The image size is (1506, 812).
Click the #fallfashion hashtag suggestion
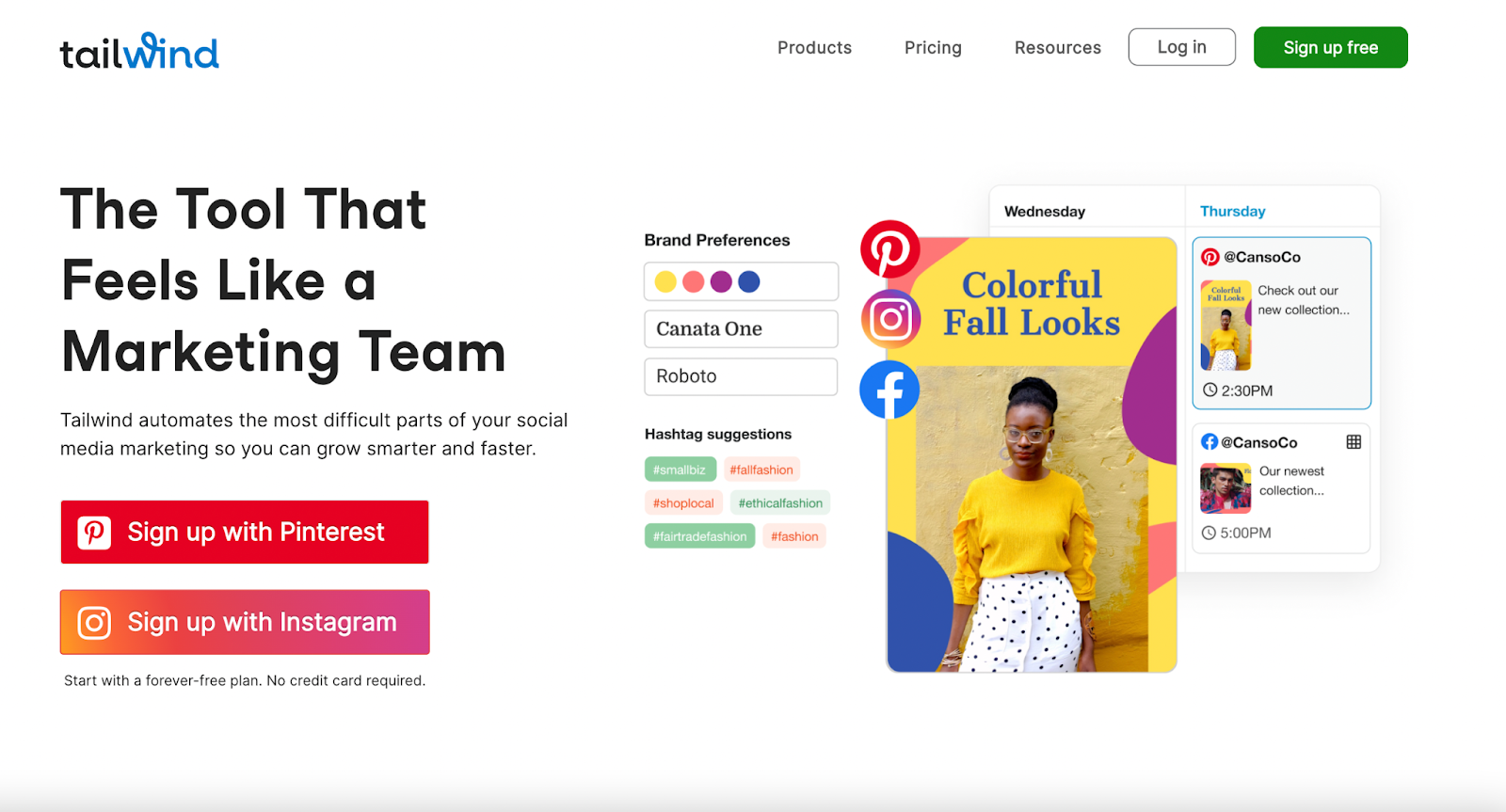761,470
